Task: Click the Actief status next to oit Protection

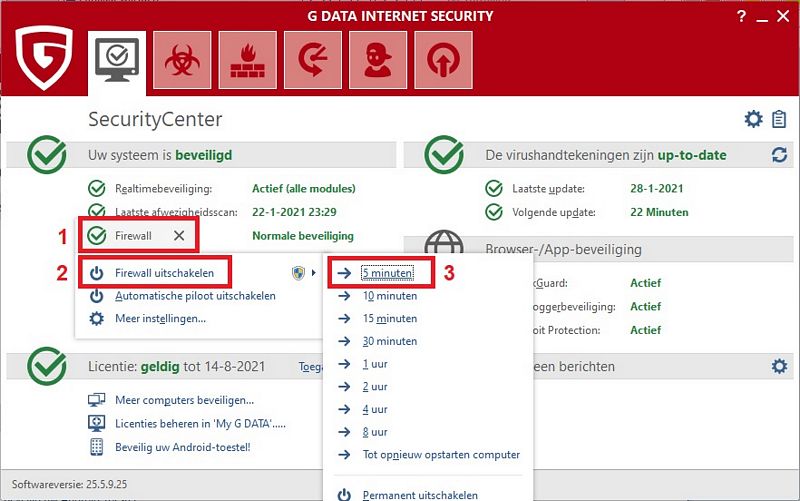Action: [645, 330]
